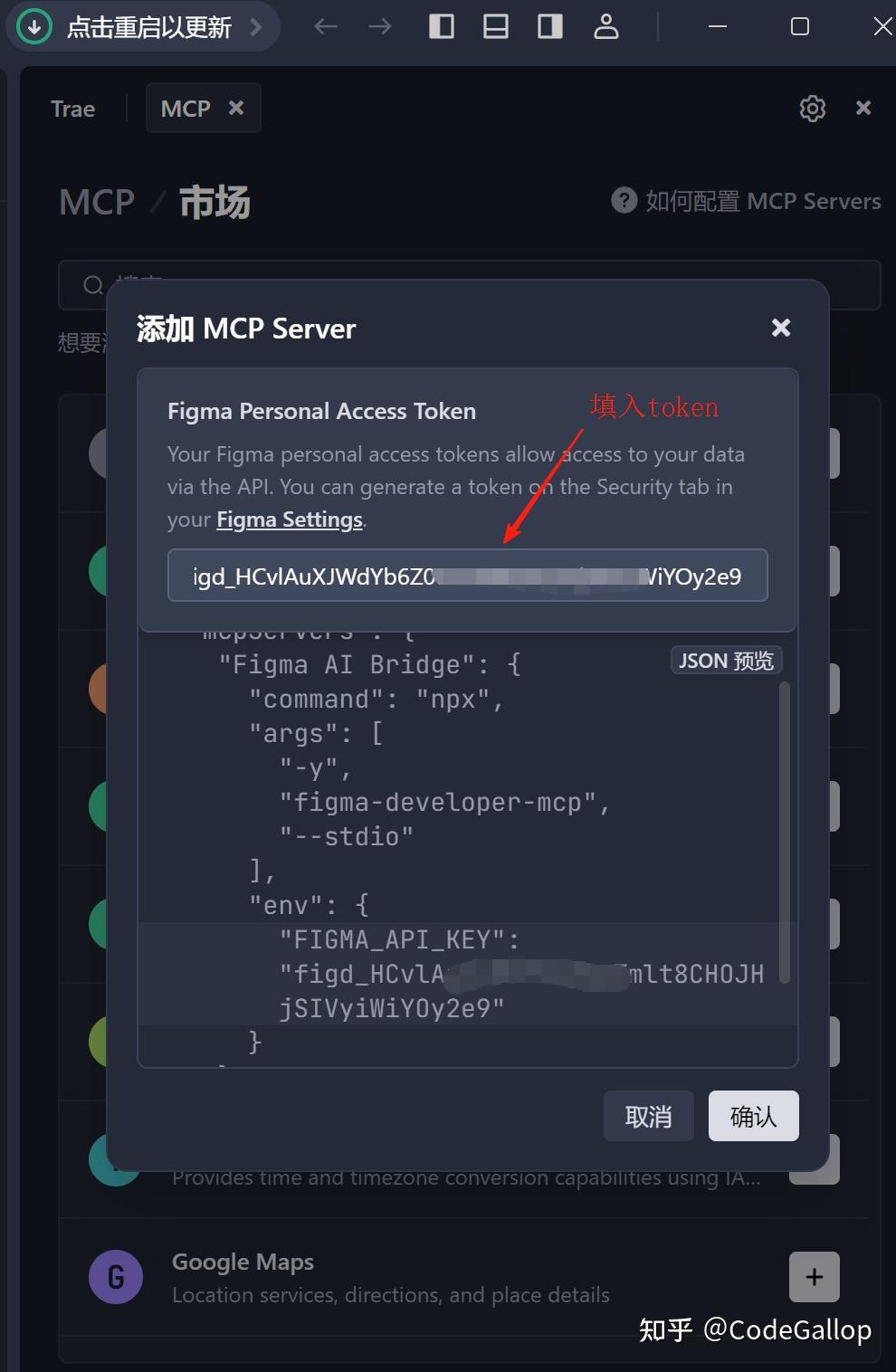Open settings via the gear icon
Viewport: 896px width, 1372px height.
click(x=813, y=109)
